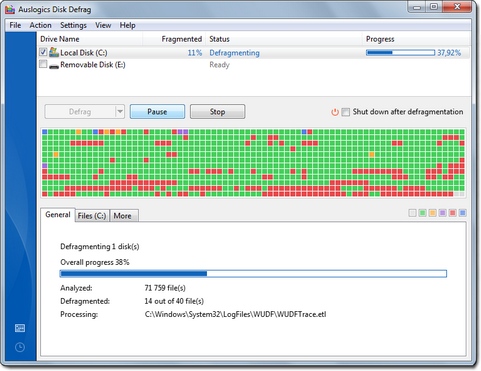The height and width of the screenshot is (371, 481).
Task: Uncheck the Local Disk (C:) checkbox
Action: 43,52
